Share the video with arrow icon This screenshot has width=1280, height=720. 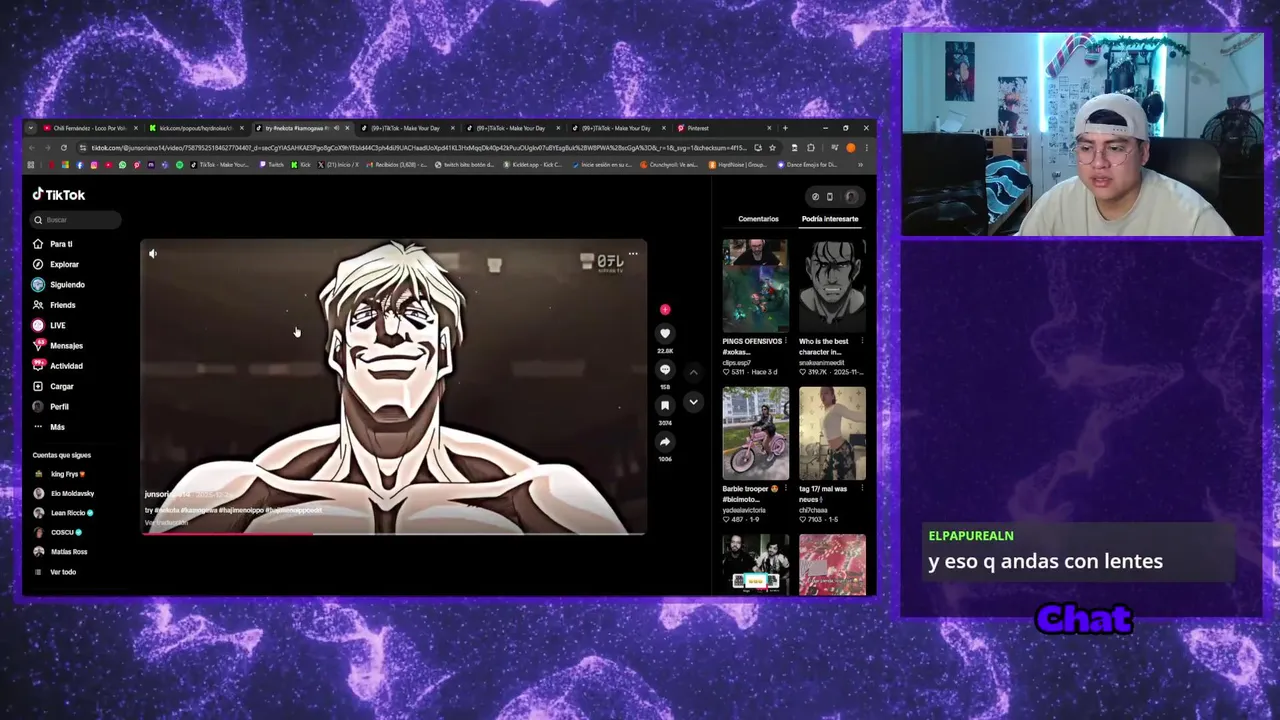[665, 442]
